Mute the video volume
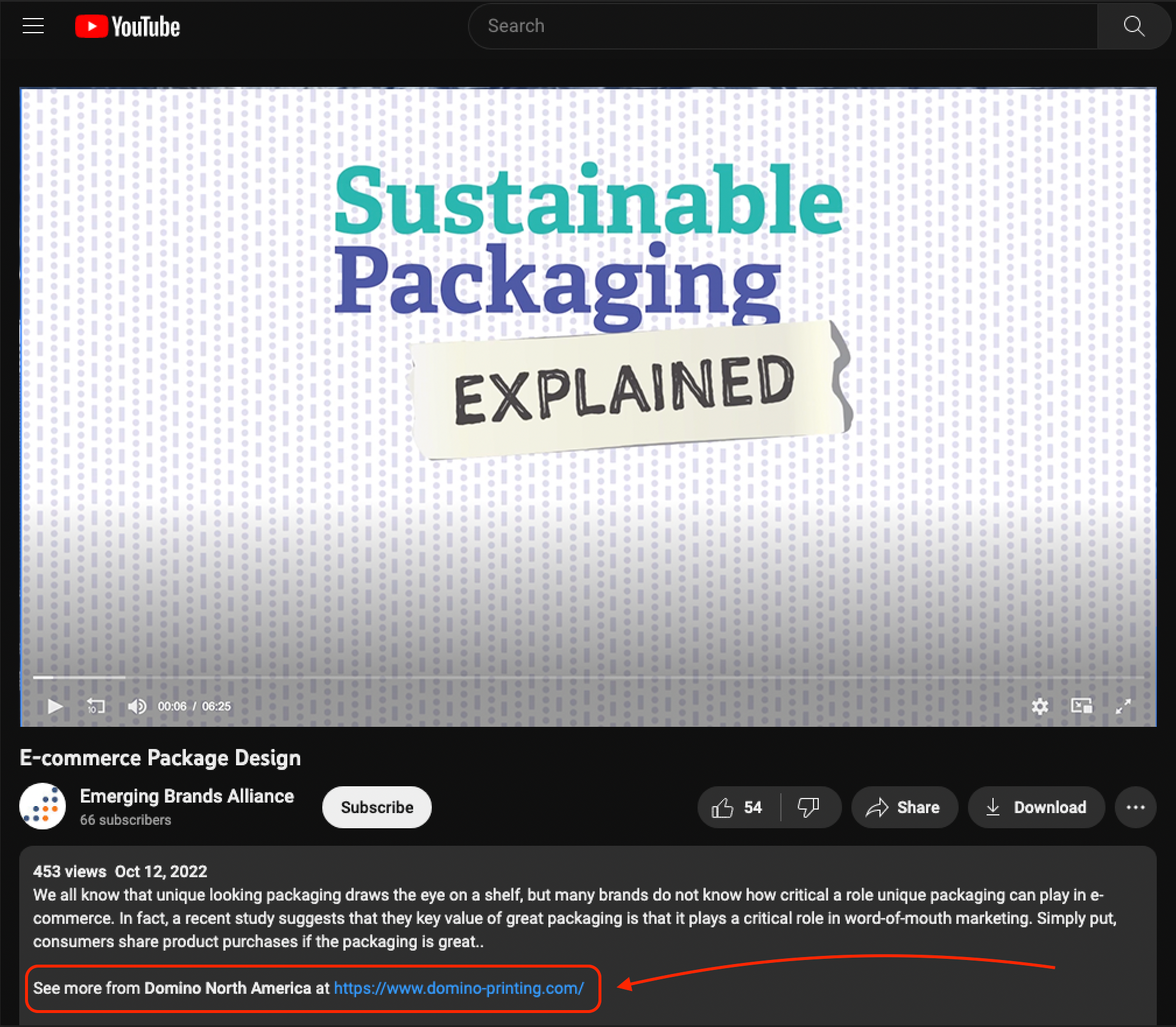Image resolution: width=1176 pixels, height=1027 pixels. click(x=137, y=706)
